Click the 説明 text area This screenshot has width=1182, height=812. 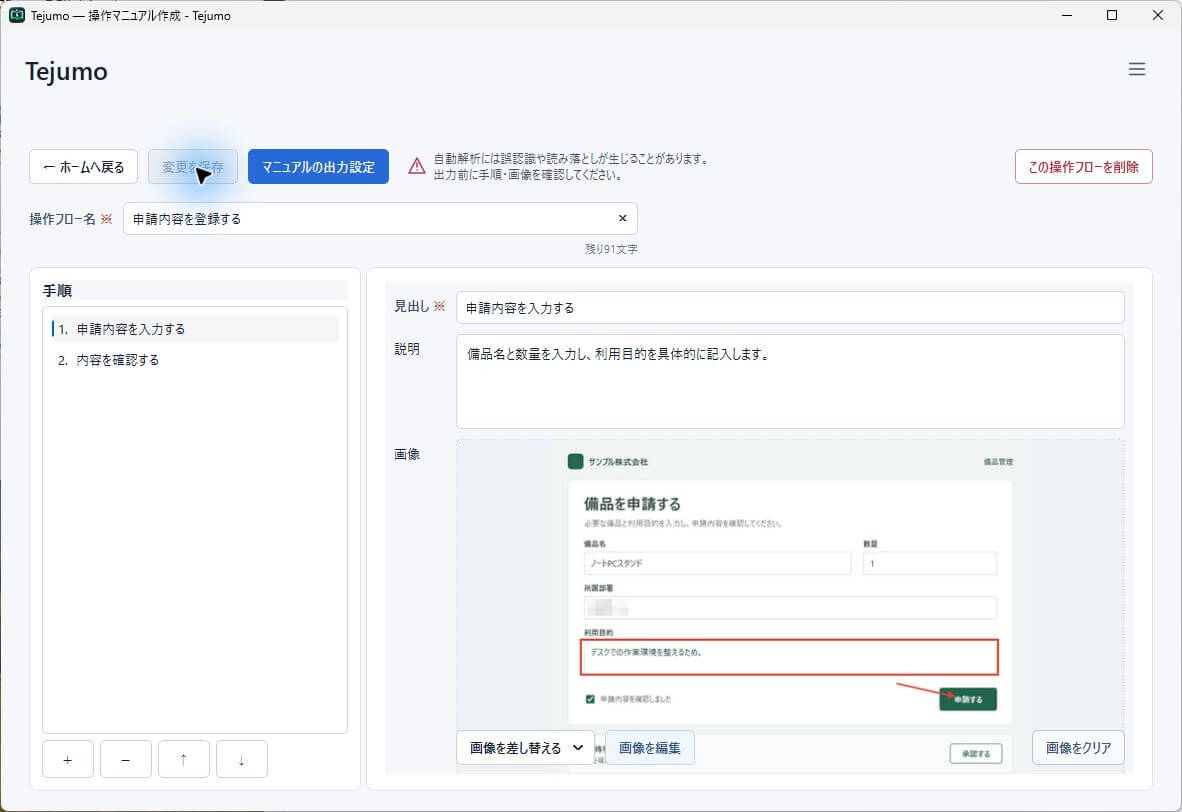pyautogui.click(x=790, y=381)
